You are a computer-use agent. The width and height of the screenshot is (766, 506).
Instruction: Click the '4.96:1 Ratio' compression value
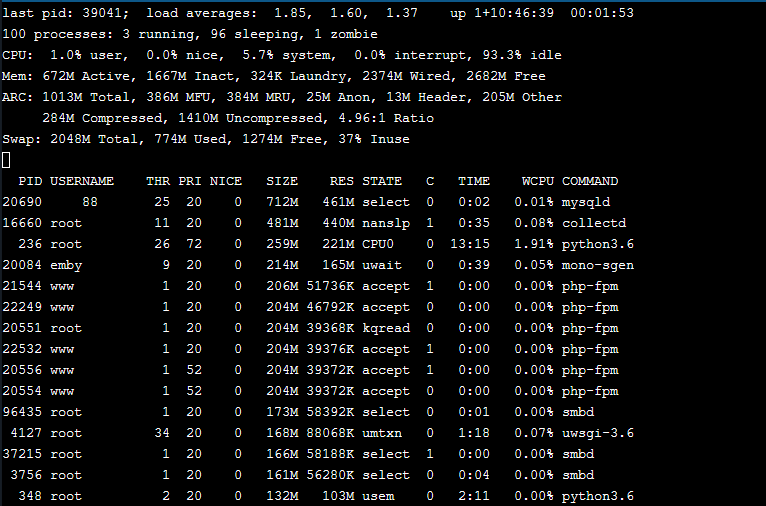click(x=386, y=118)
